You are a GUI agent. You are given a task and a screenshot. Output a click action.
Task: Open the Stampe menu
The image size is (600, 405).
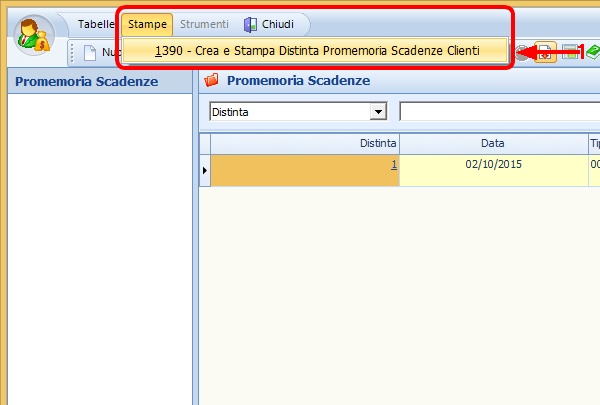coord(147,24)
